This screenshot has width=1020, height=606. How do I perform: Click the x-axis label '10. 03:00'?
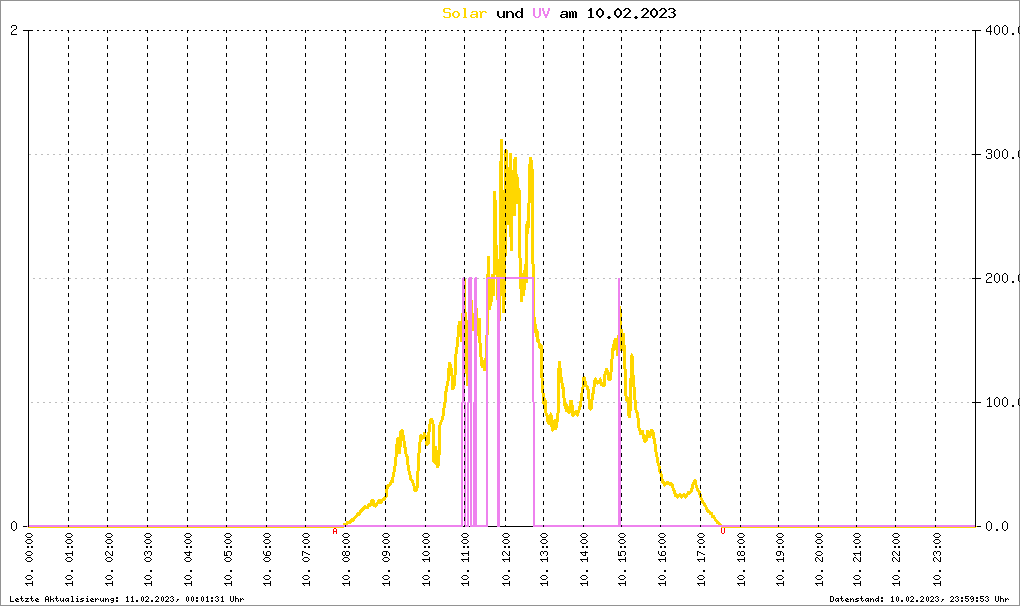(148, 559)
